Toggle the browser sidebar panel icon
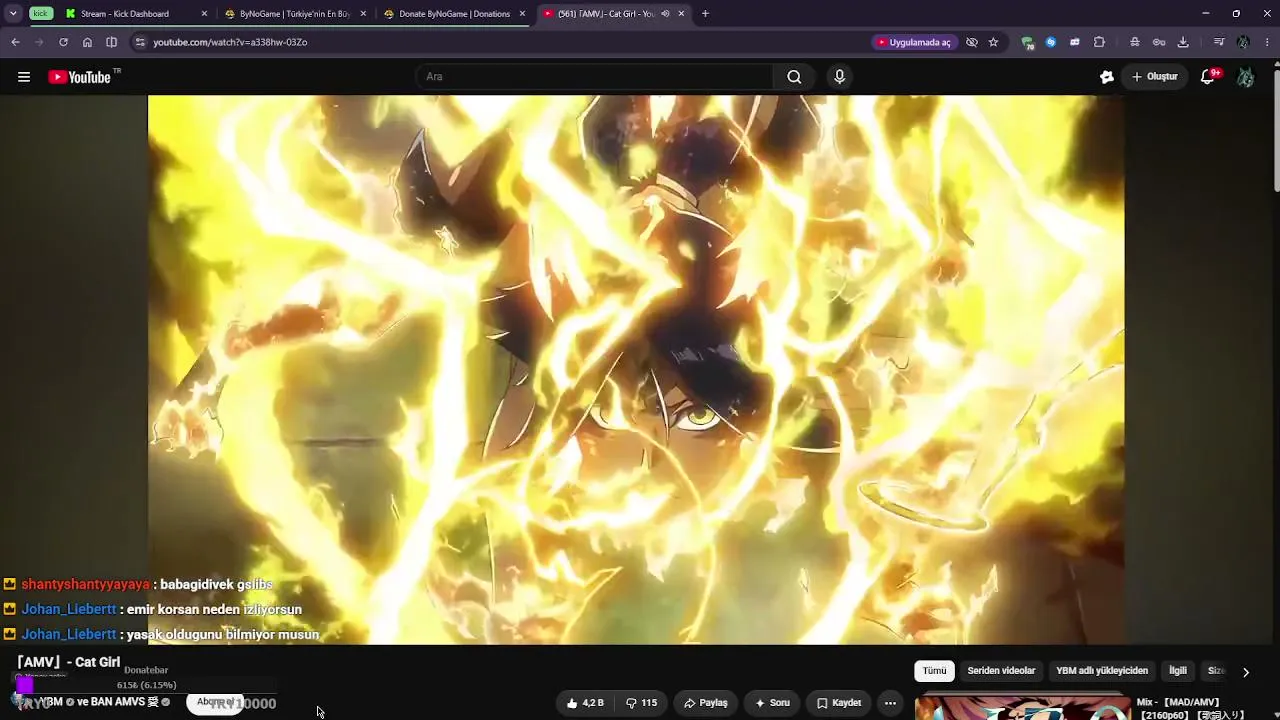This screenshot has height=720, width=1280. click(x=111, y=42)
